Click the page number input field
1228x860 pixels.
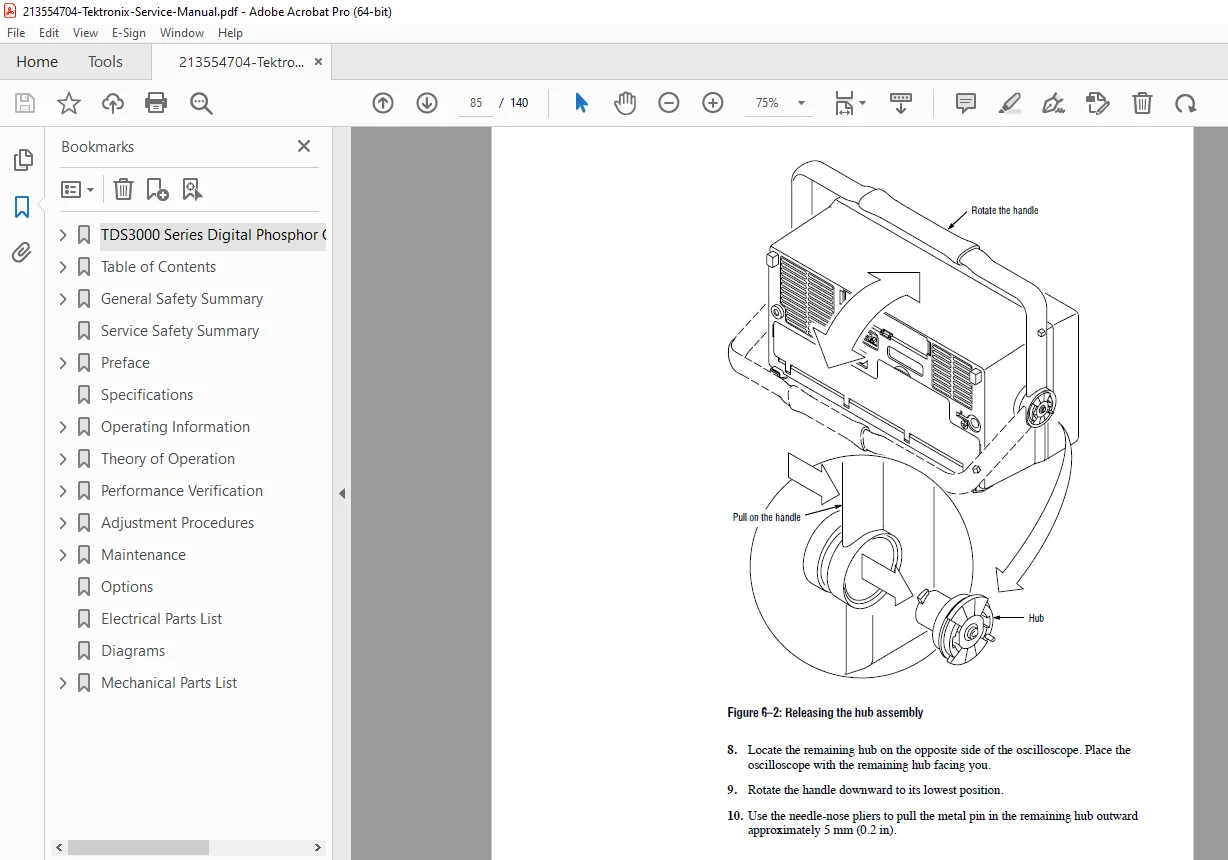pyautogui.click(x=476, y=103)
